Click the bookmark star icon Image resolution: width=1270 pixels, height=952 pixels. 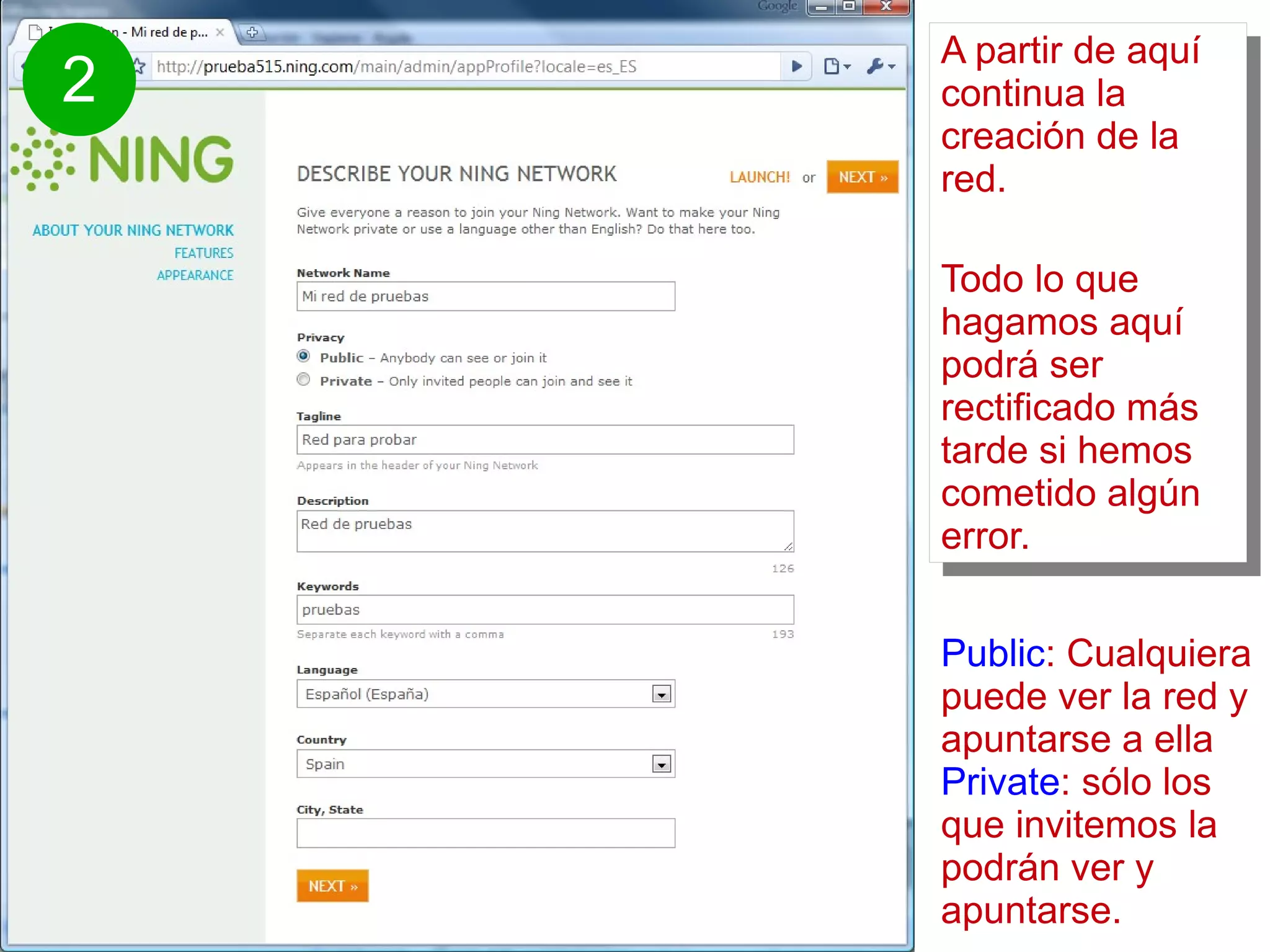click(140, 66)
